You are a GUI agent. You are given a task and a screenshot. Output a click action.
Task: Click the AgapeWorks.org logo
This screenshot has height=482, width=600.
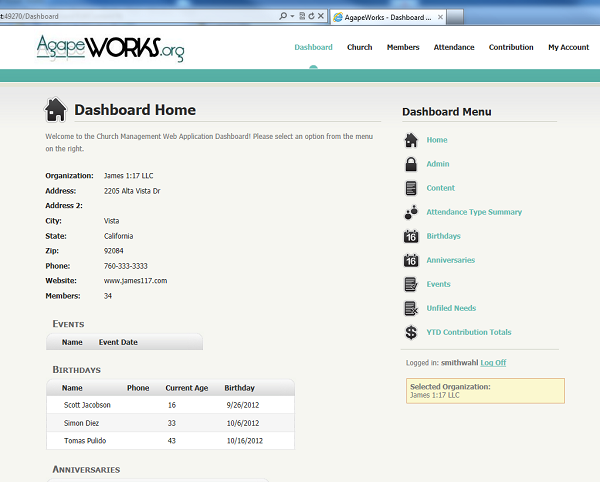tap(110, 48)
